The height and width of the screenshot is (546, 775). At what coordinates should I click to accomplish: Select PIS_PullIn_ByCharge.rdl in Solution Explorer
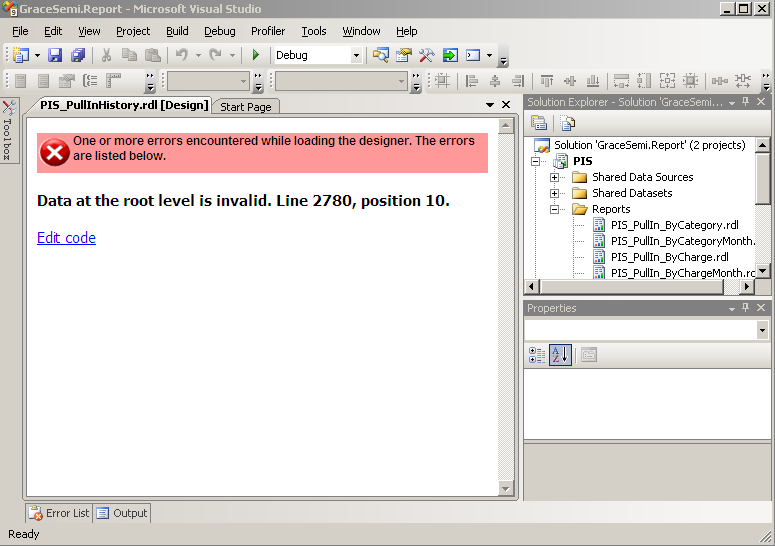669,257
